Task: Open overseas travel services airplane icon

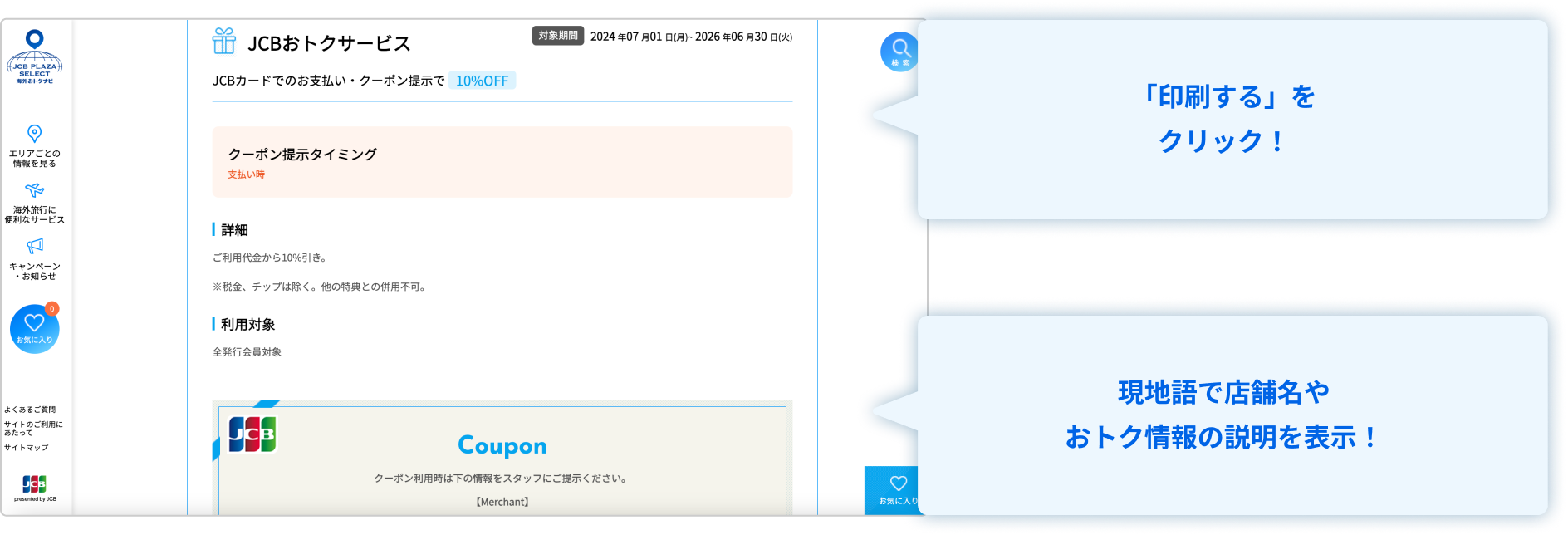Action: point(34,190)
